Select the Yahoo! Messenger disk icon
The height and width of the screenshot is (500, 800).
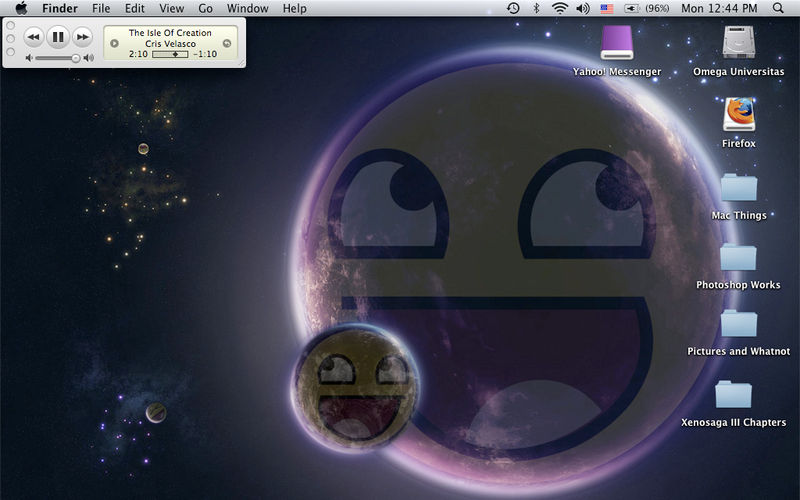click(x=617, y=43)
